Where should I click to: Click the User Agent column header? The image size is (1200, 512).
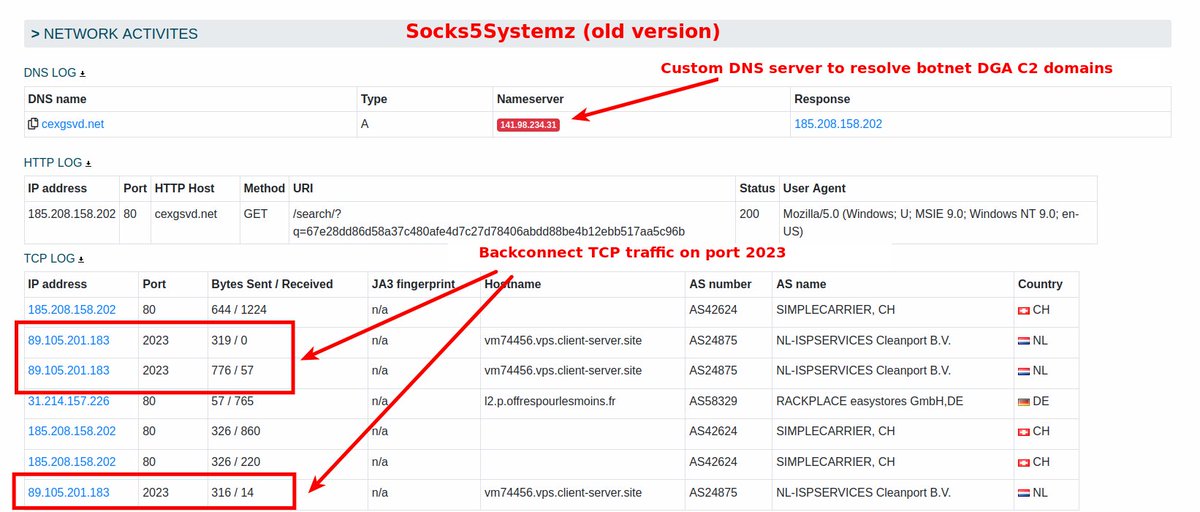815,188
